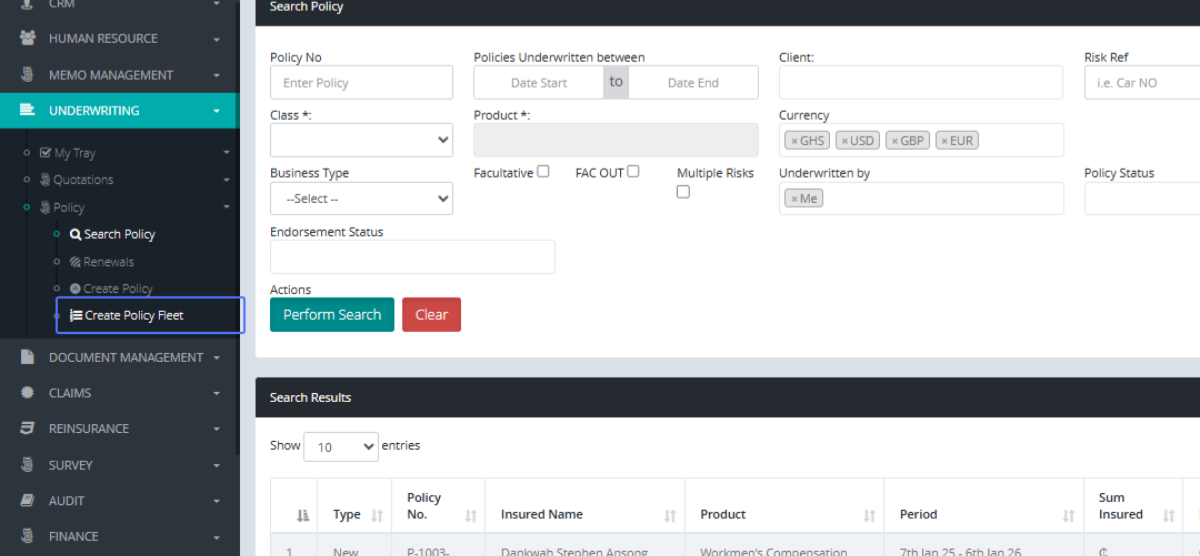Enable the Facultative checkbox
The width and height of the screenshot is (1200, 556).
click(543, 172)
